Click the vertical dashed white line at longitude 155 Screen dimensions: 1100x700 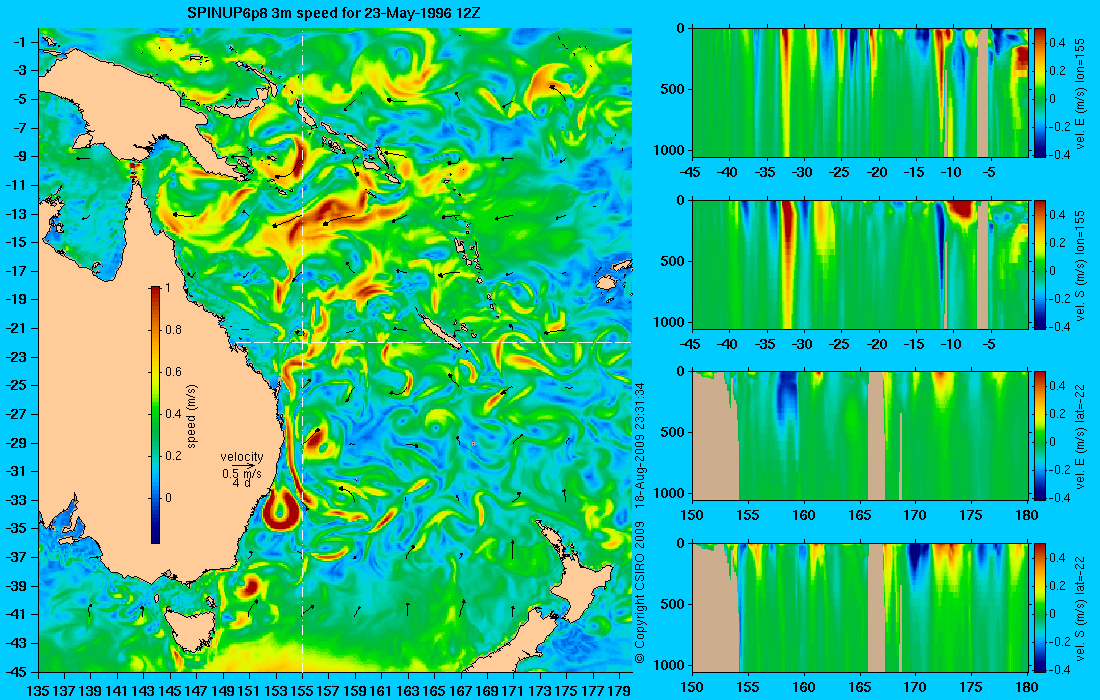[x=302, y=350]
